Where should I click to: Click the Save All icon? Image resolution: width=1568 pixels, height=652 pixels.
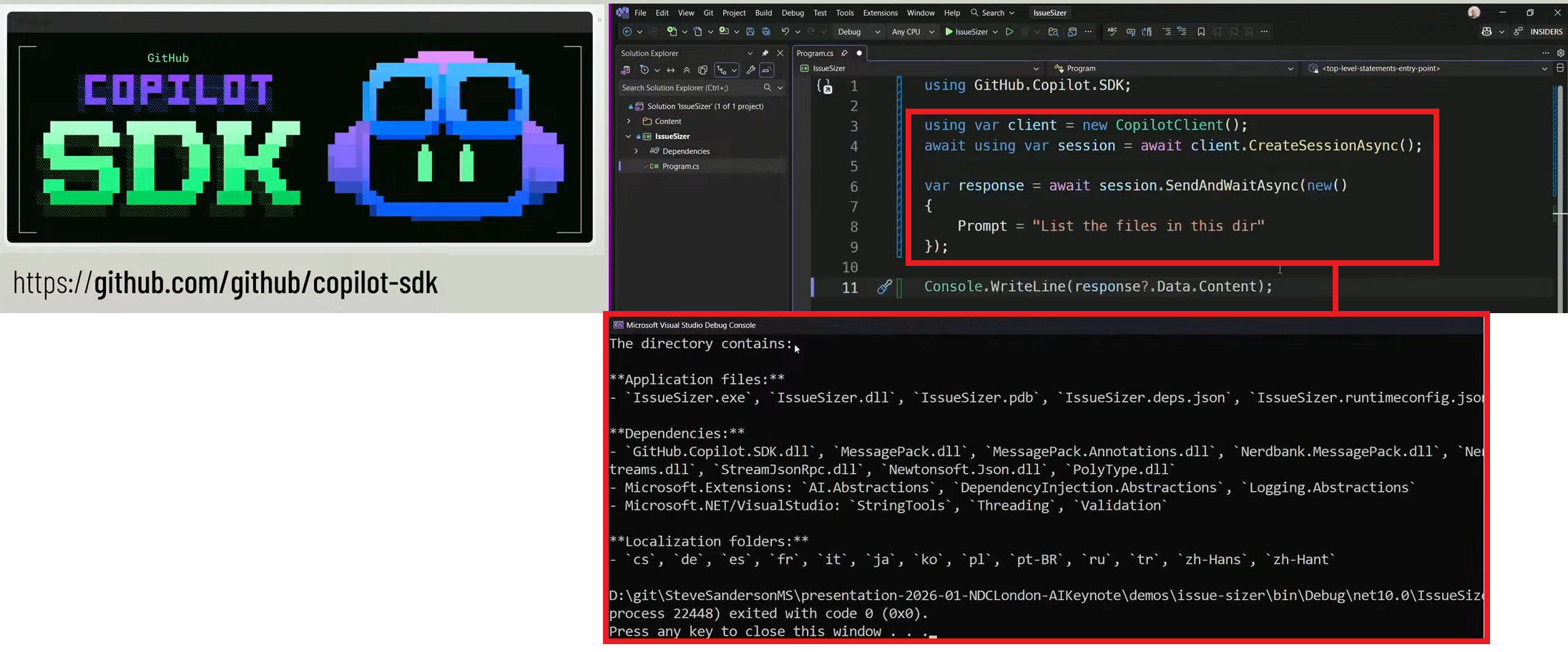tap(766, 31)
